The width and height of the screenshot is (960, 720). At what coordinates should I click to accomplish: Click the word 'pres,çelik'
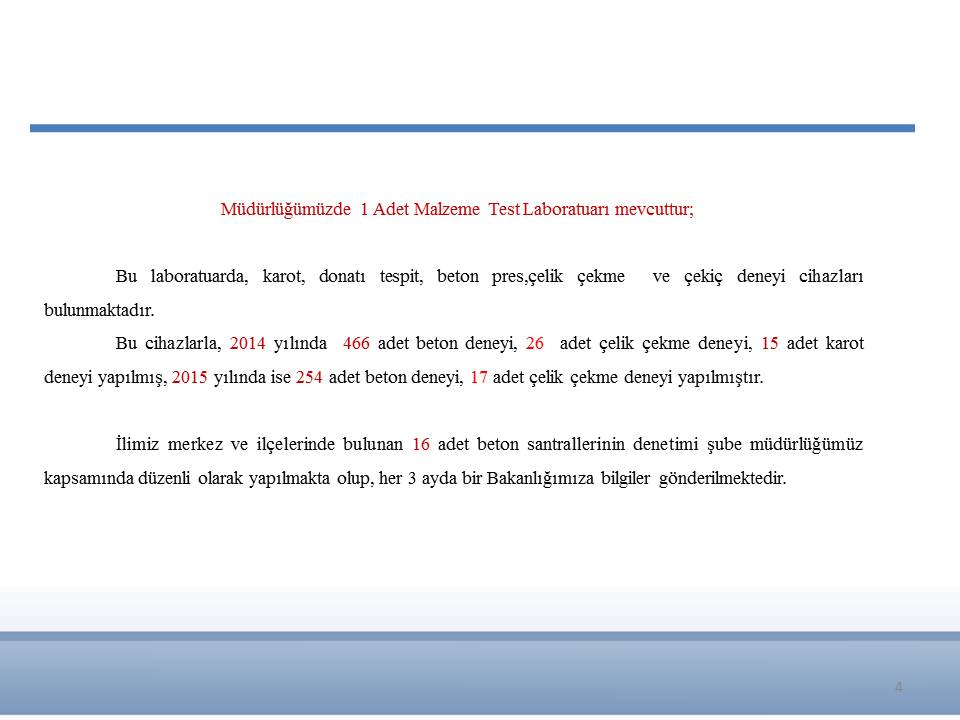pos(527,277)
